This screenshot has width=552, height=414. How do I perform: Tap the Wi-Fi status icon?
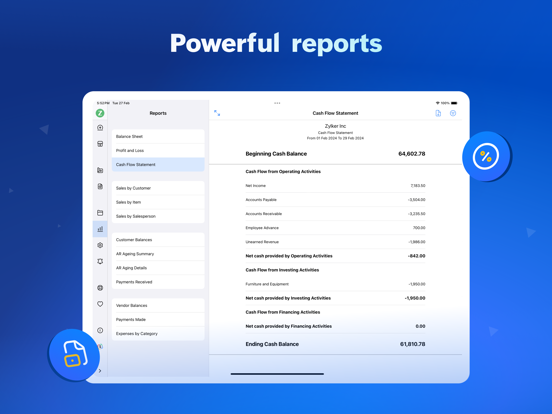(437, 103)
